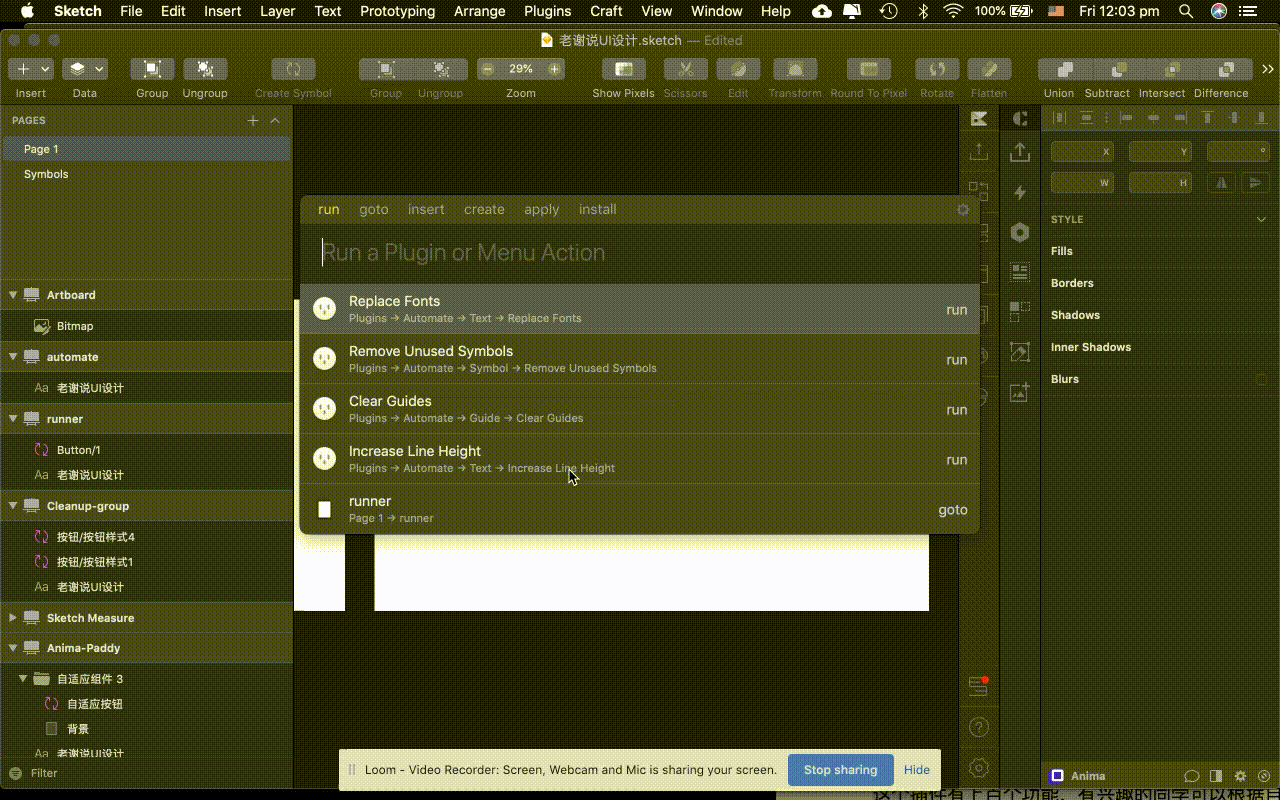Image resolution: width=1280 pixels, height=800 pixels.
Task: Open the Plugins menu
Action: (x=548, y=11)
